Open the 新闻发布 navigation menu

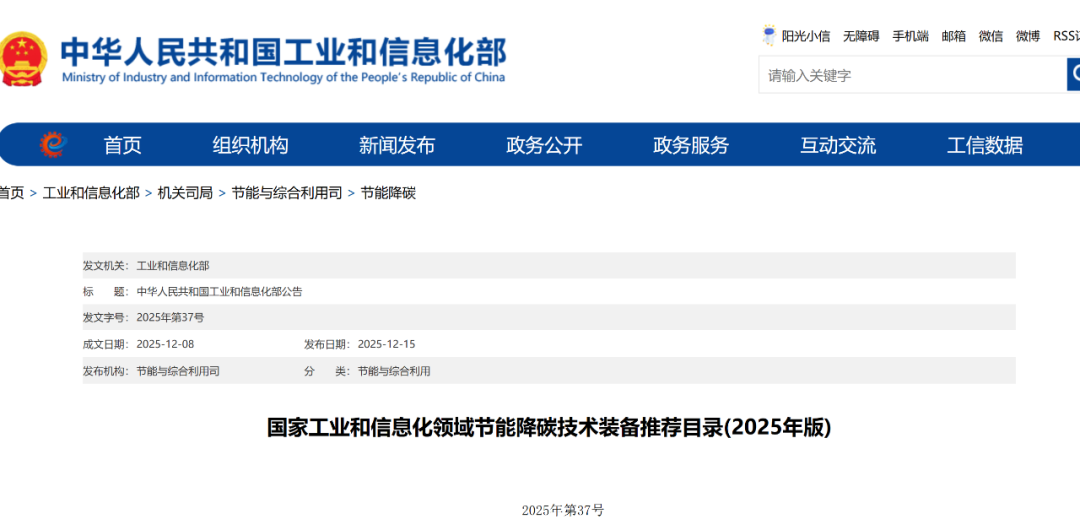[397, 145]
